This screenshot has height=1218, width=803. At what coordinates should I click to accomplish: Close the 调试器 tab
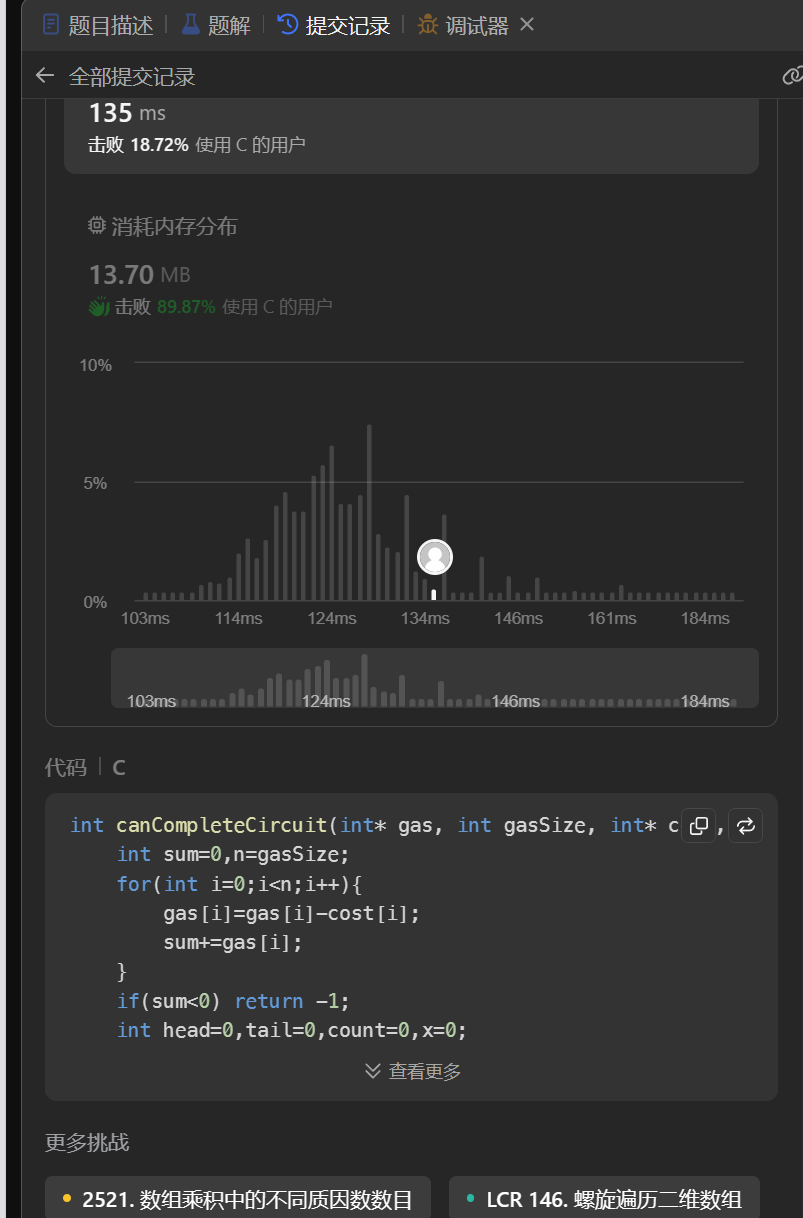pos(527,25)
